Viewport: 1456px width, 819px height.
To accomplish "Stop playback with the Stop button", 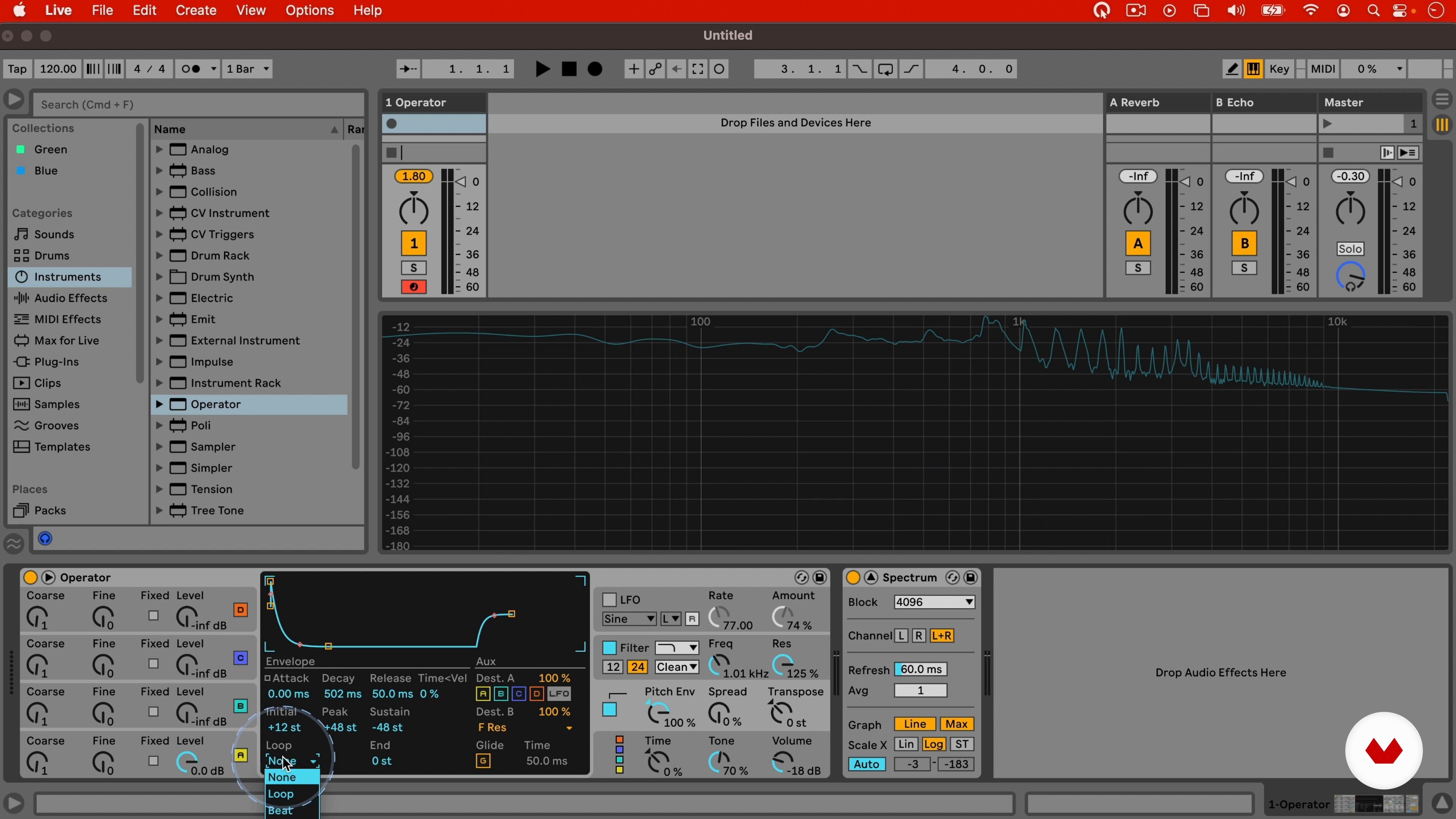I will pos(569,69).
